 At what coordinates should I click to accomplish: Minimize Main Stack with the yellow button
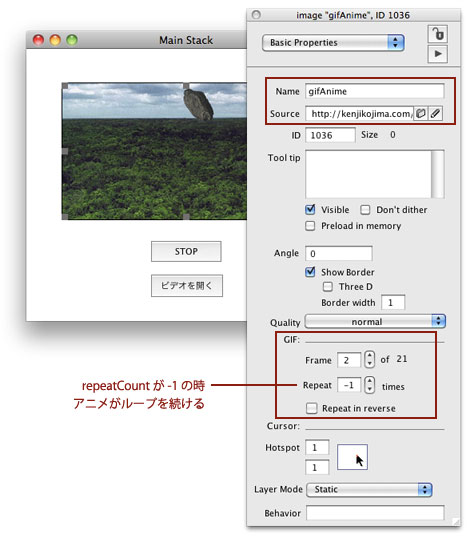(x=55, y=40)
